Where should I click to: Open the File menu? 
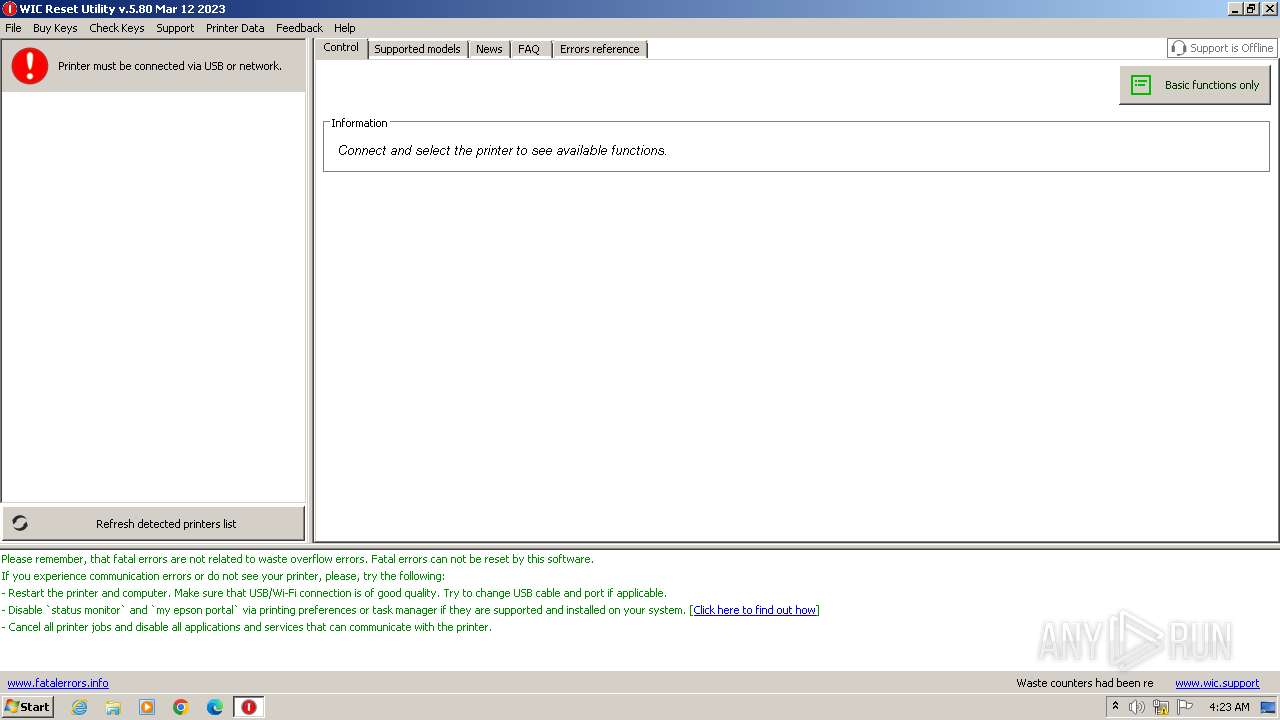pyautogui.click(x=13, y=28)
